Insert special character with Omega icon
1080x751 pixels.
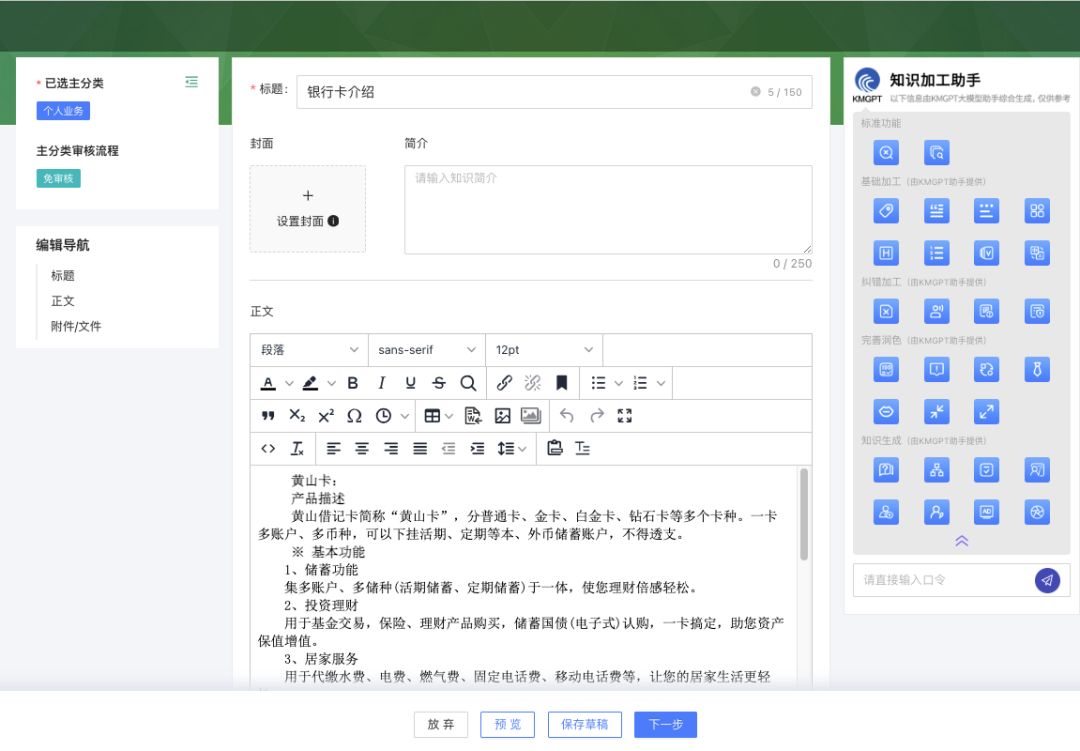354,416
